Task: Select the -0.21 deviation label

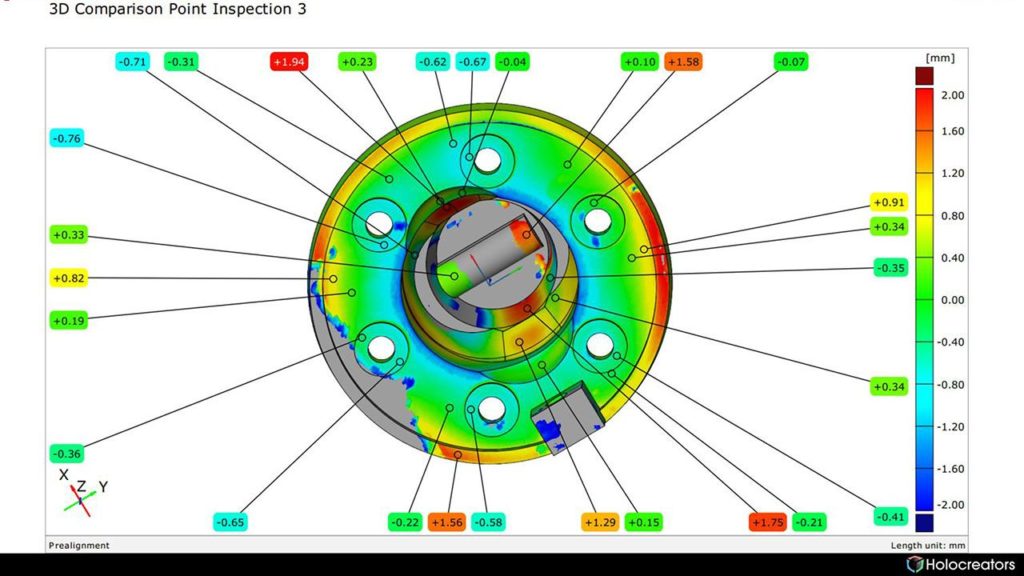Action: (809, 522)
